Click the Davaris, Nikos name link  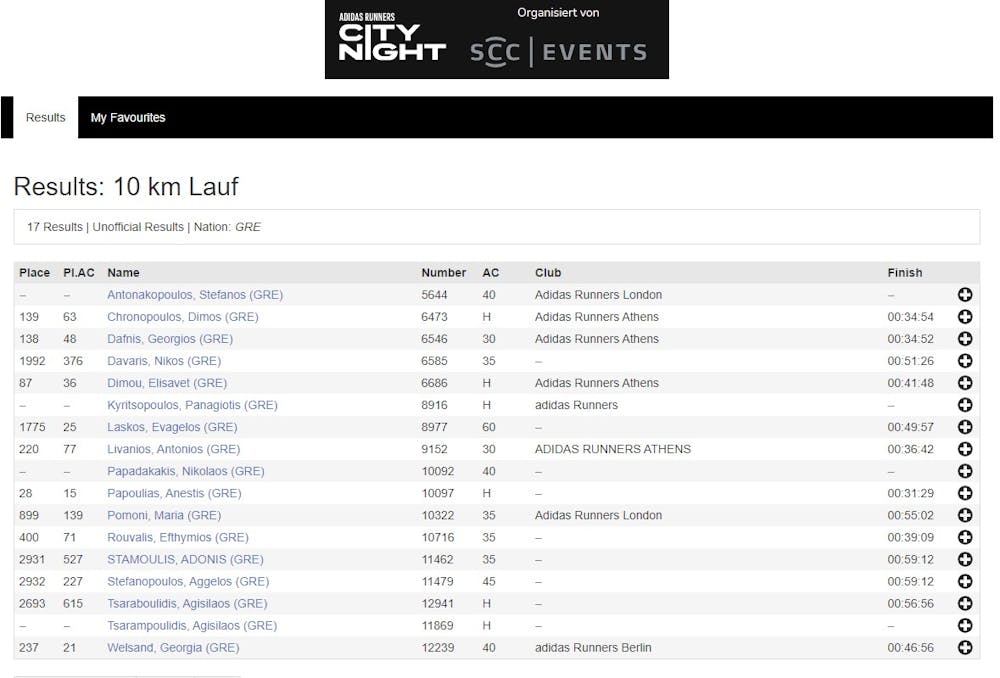[164, 361]
